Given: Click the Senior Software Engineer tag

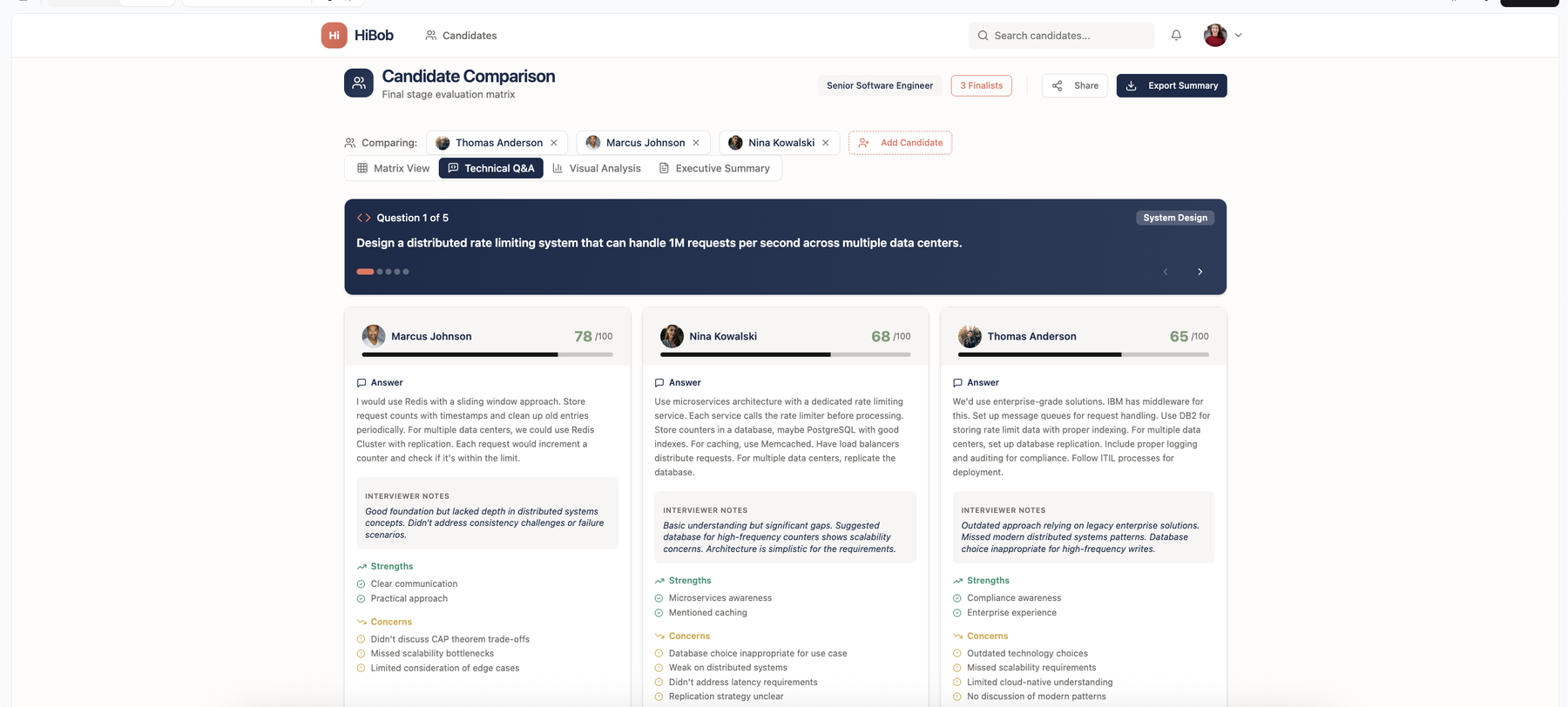Looking at the screenshot, I should [x=880, y=85].
